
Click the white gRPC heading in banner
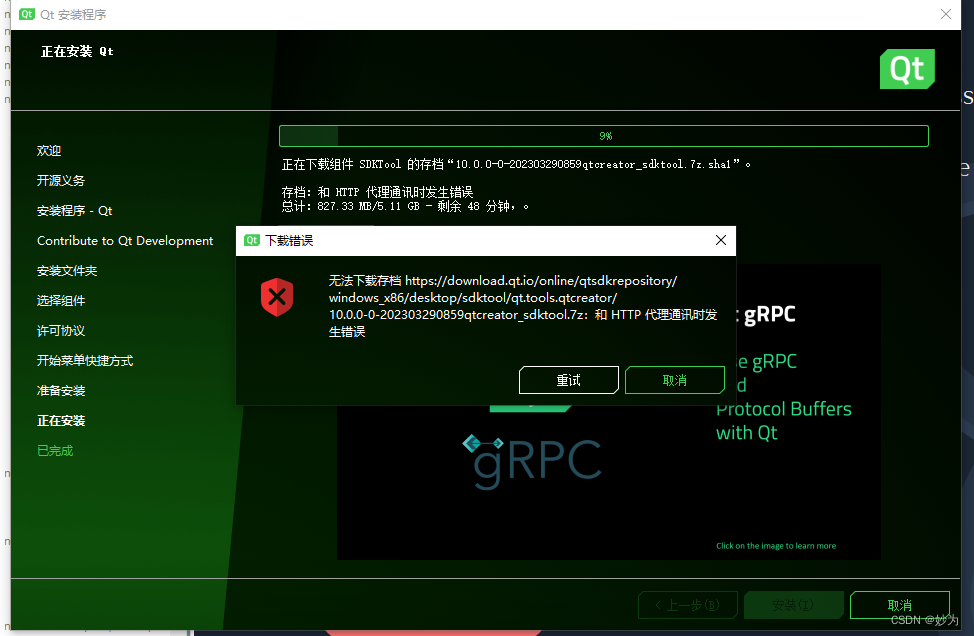770,314
